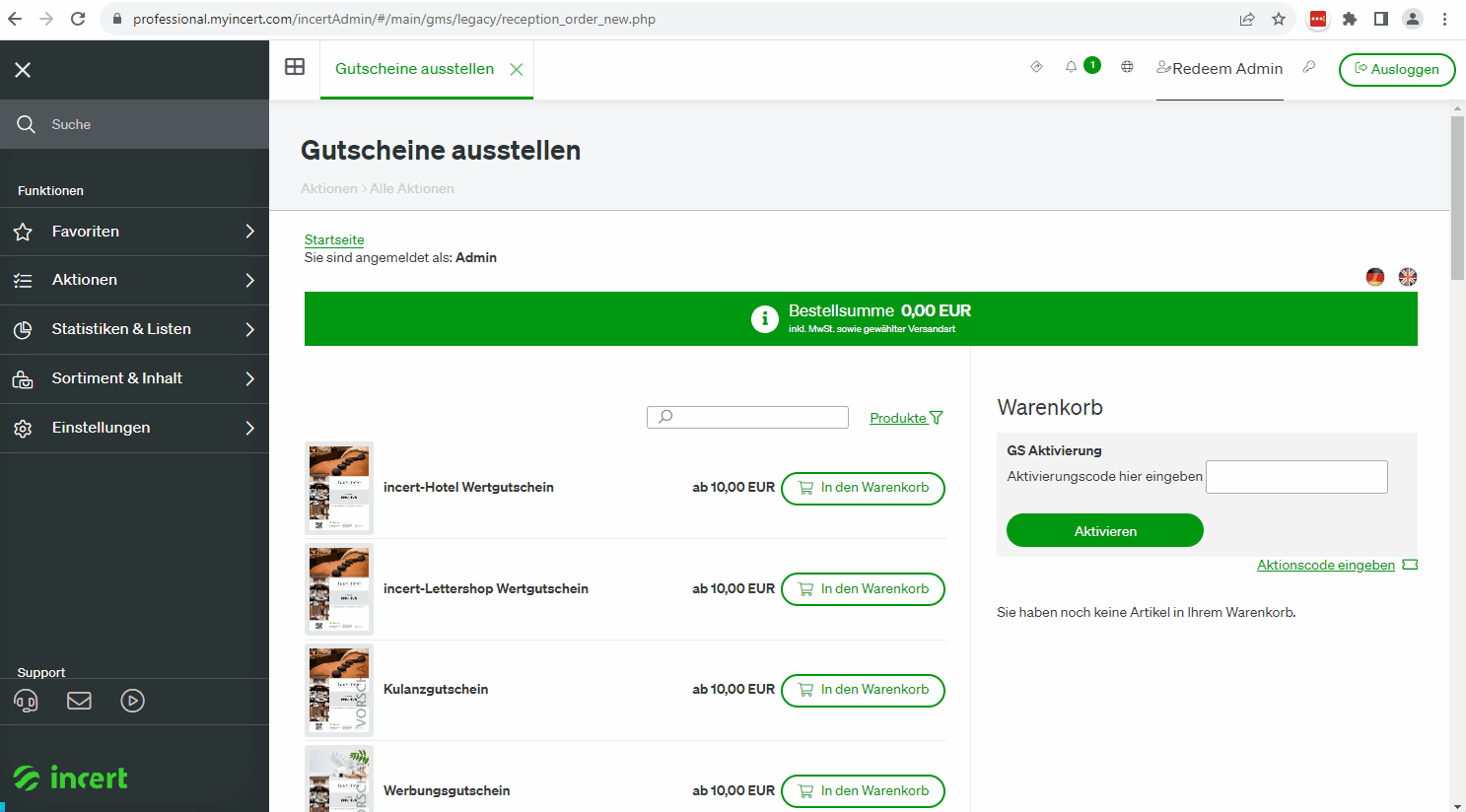The width and height of the screenshot is (1466, 812).
Task: Open notifications via the bell icon
Action: [x=1071, y=67]
